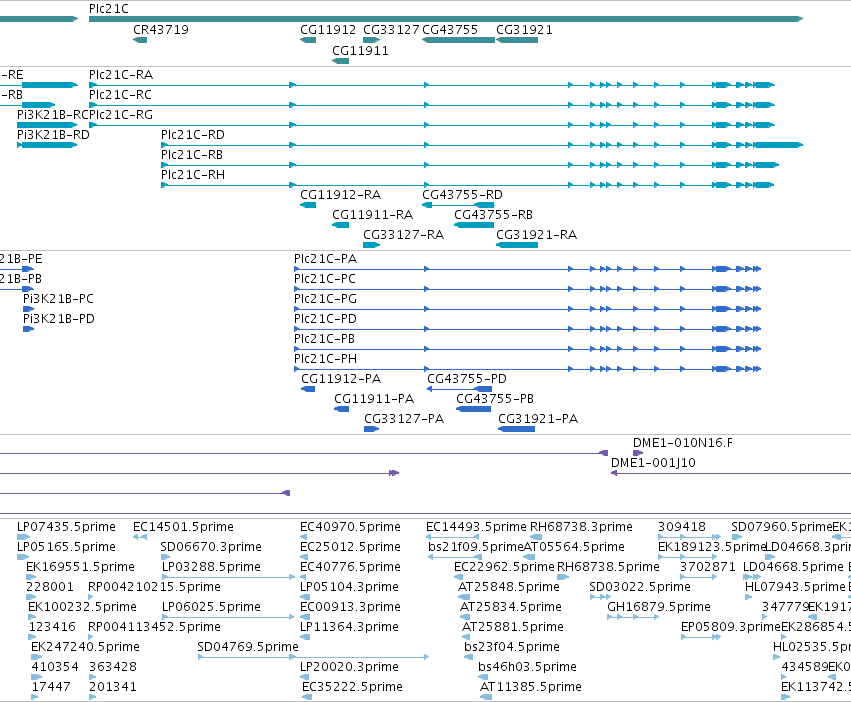Select the Plc21C-RC transcript label
The width and height of the screenshot is (851, 702).
click(x=120, y=95)
